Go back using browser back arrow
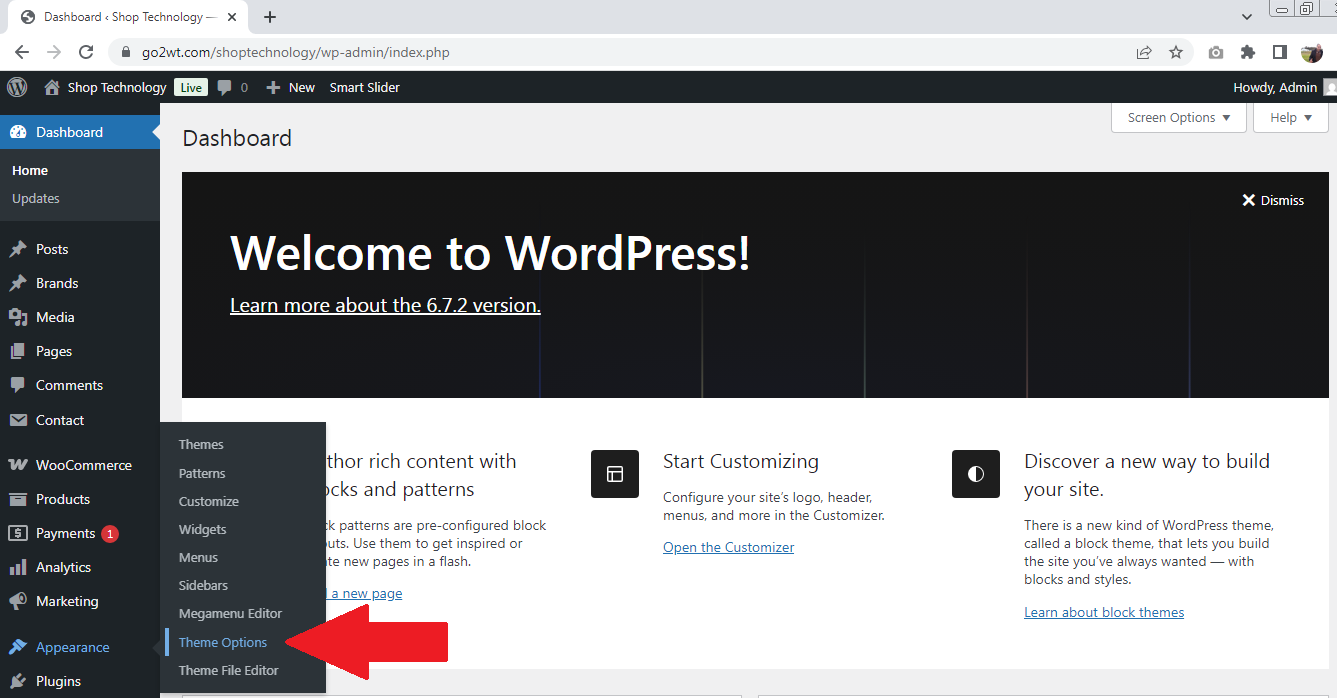Screen dimensions: 1337x698 pyautogui.click(x=22, y=52)
